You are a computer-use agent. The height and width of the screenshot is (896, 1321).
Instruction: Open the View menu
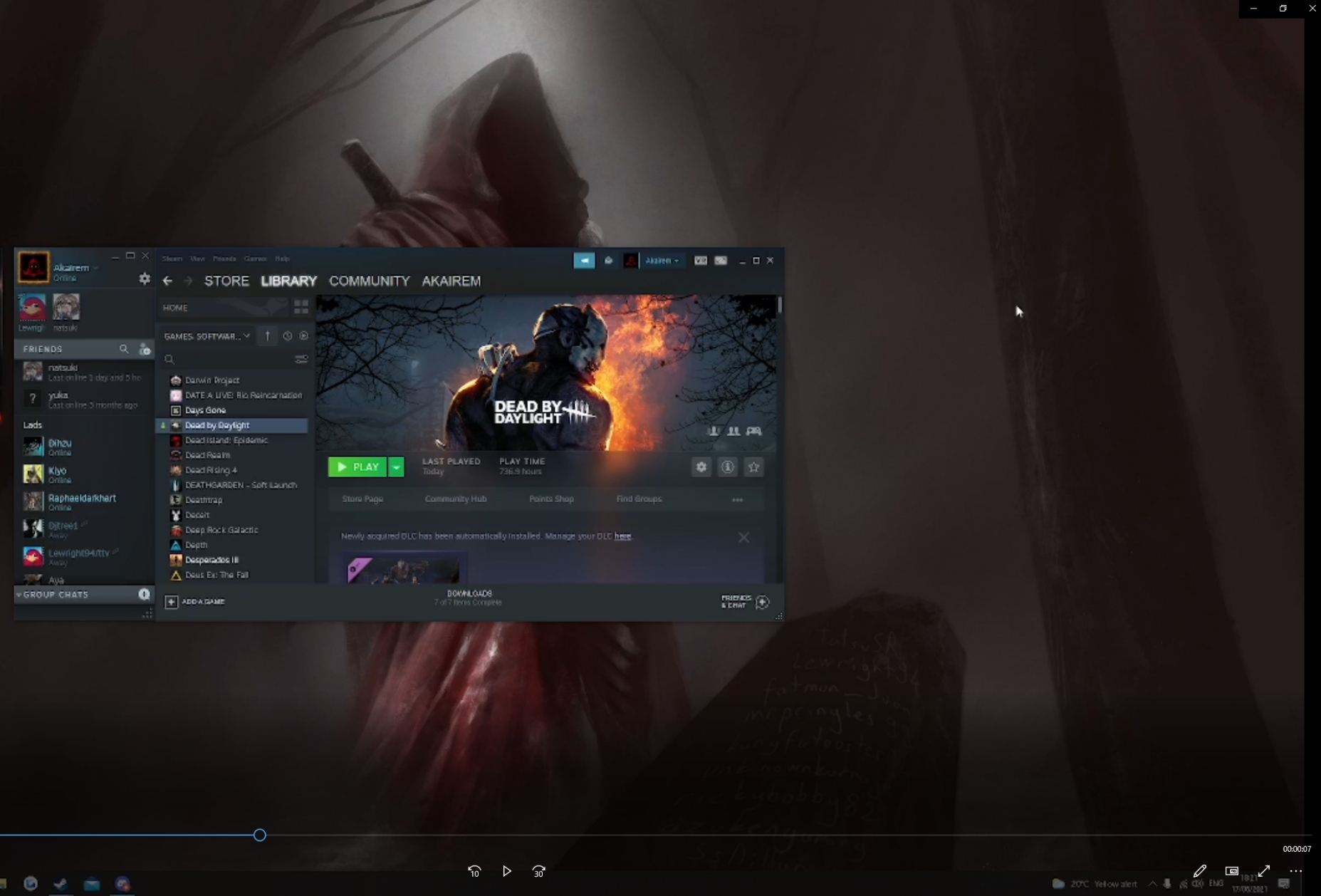coord(198,259)
